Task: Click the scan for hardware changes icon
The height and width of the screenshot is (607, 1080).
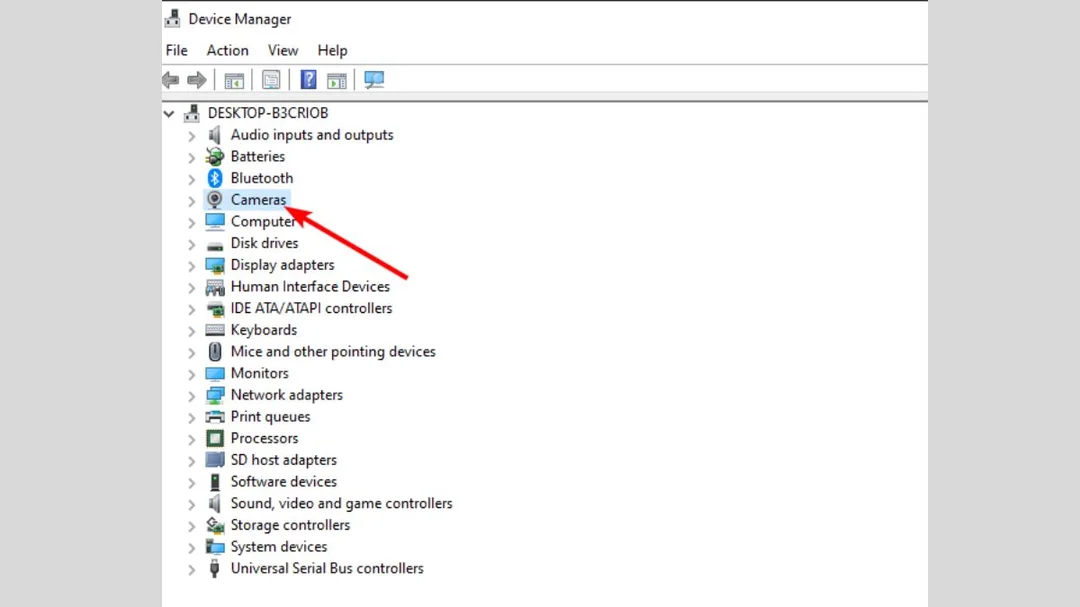Action: pyautogui.click(x=374, y=80)
